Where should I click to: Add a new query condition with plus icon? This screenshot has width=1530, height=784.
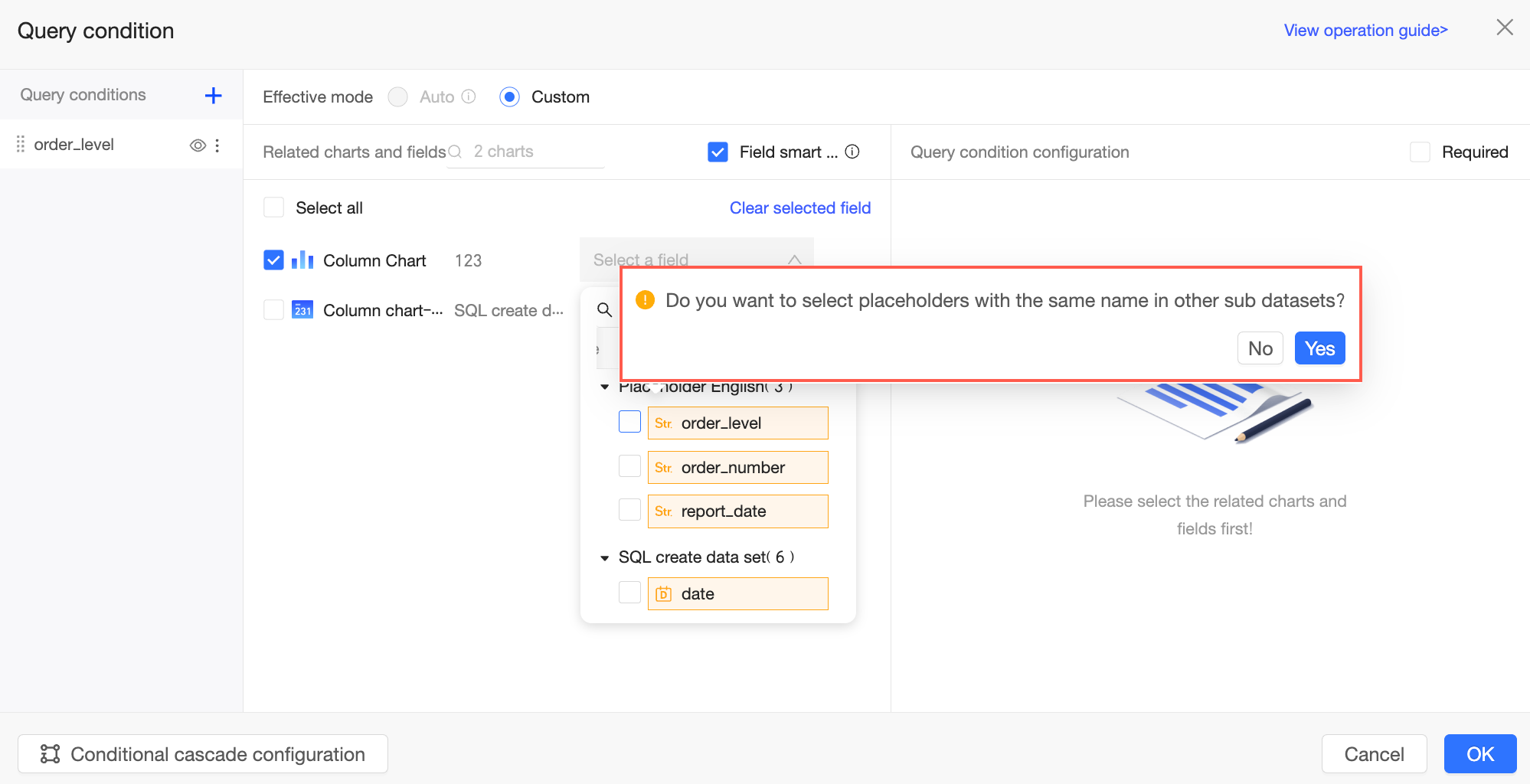(x=213, y=96)
